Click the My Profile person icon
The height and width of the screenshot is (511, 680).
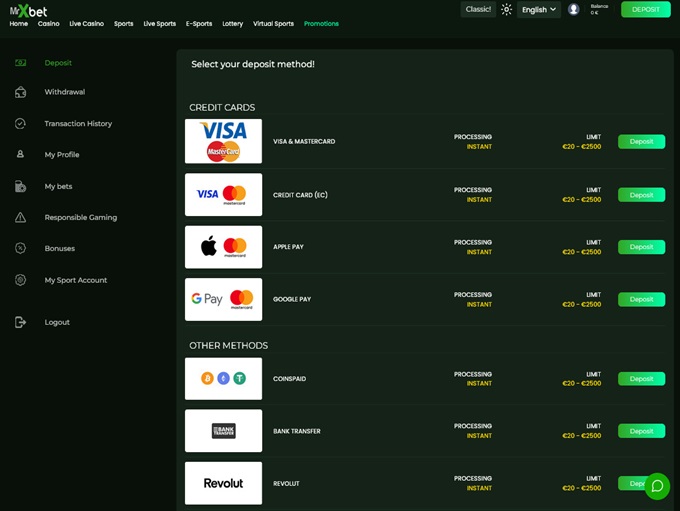(20, 155)
